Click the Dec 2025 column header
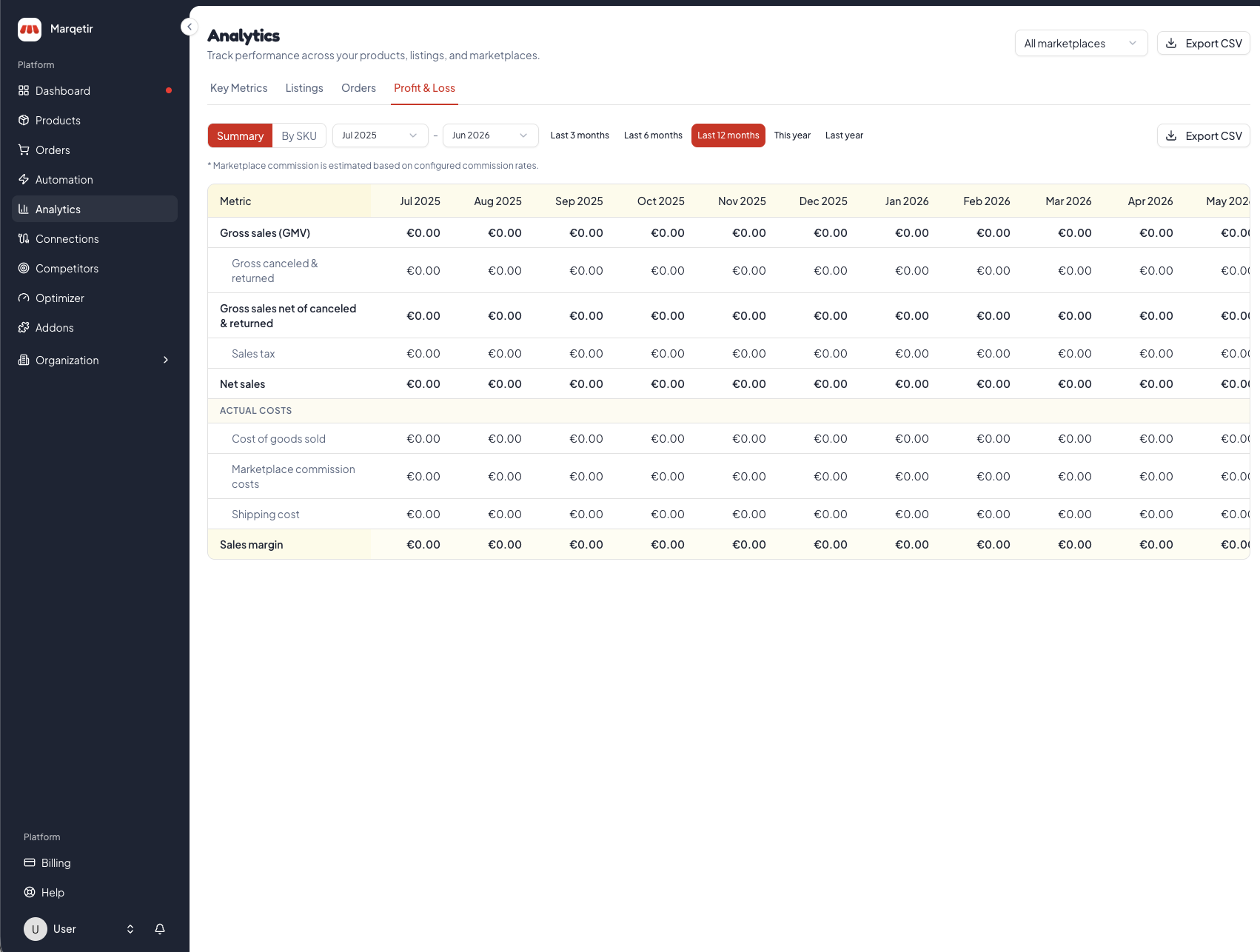 823,201
